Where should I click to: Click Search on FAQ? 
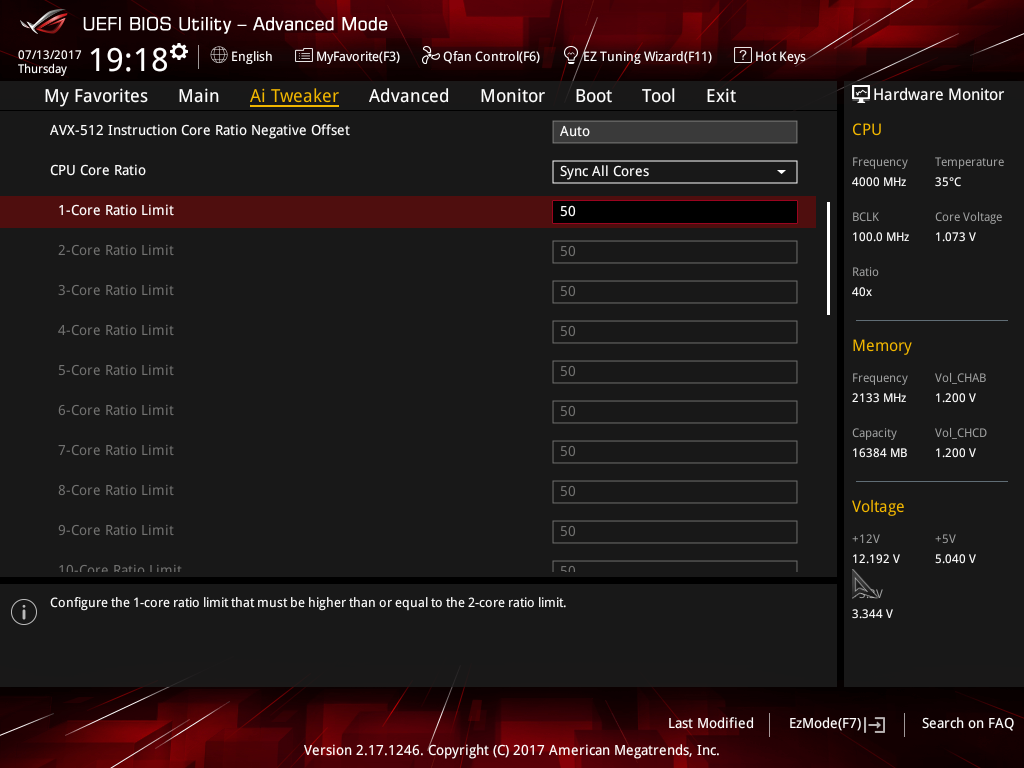[967, 723]
